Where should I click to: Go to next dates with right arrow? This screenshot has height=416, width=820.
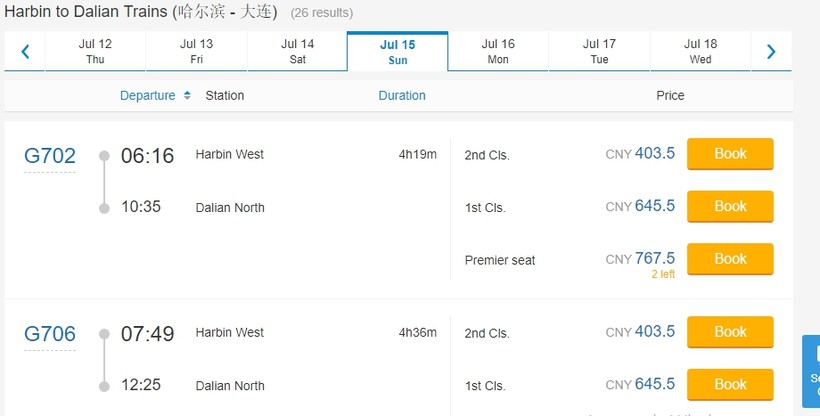[771, 52]
